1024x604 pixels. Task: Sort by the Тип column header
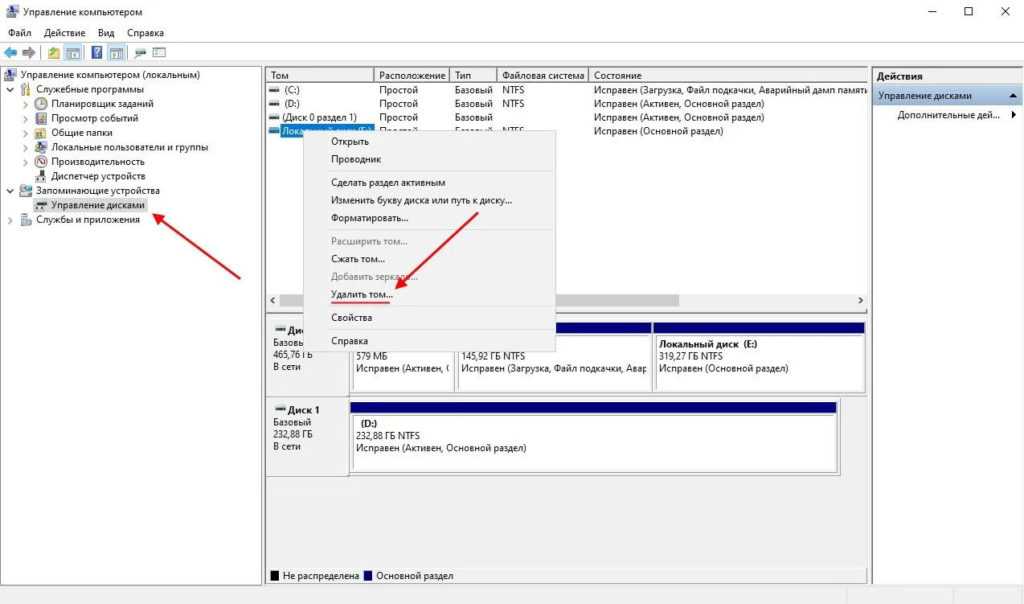tap(473, 75)
